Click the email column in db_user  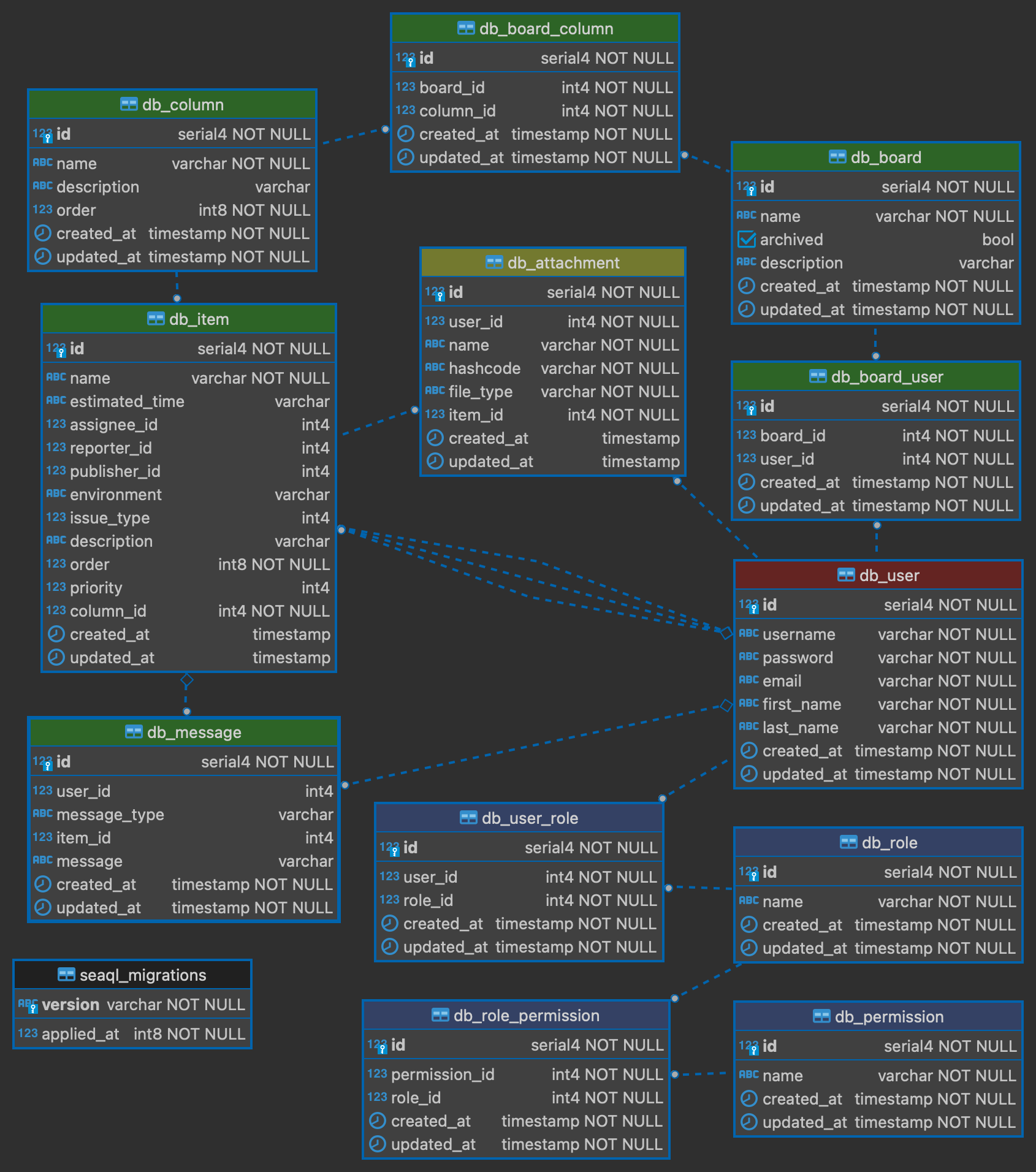pyautogui.click(x=878, y=681)
